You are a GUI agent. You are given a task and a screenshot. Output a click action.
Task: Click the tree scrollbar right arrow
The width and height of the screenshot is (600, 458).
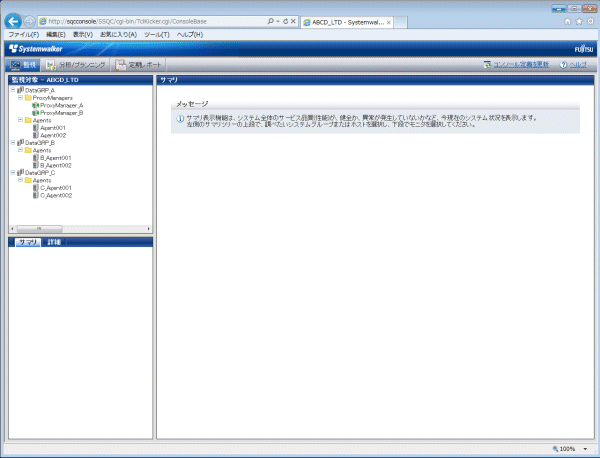coord(149,229)
